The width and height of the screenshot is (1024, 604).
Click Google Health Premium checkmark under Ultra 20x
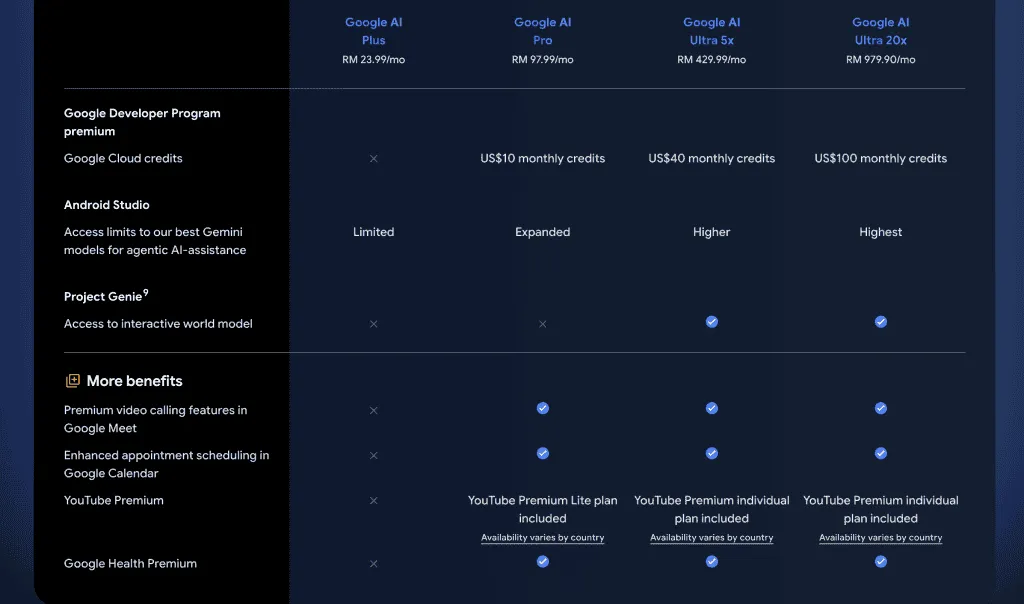click(x=881, y=562)
